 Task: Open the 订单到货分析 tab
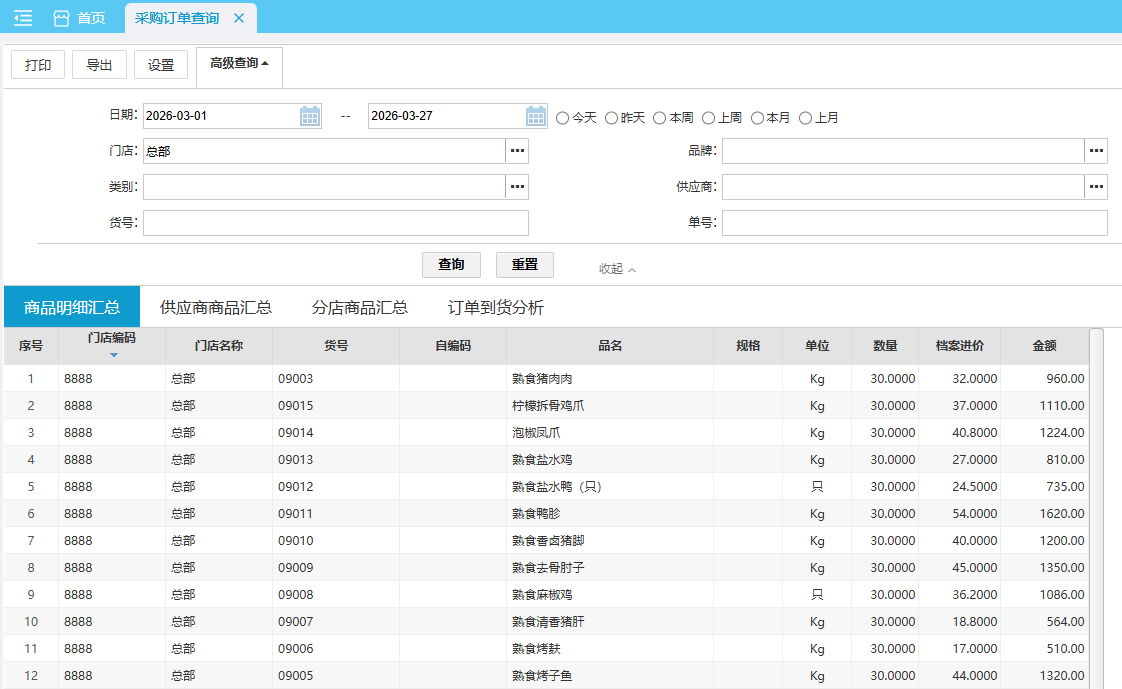point(496,307)
